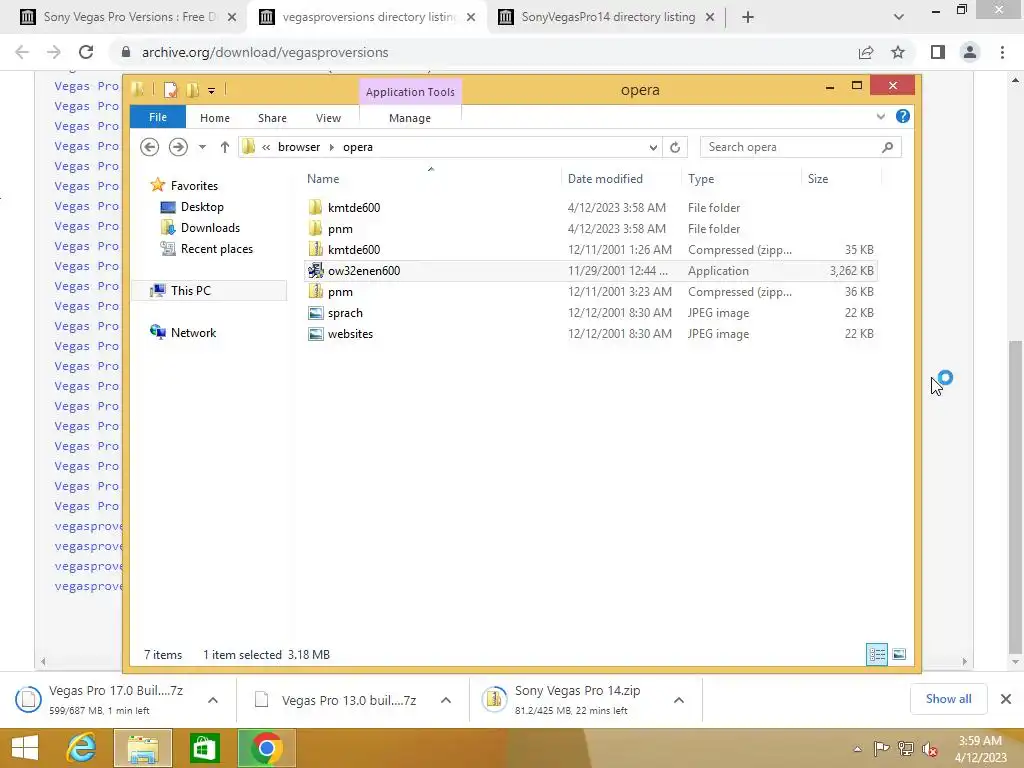This screenshot has height=768, width=1024.
Task: Open options for Sony Vegas Pro 14.zip download
Action: 679,700
